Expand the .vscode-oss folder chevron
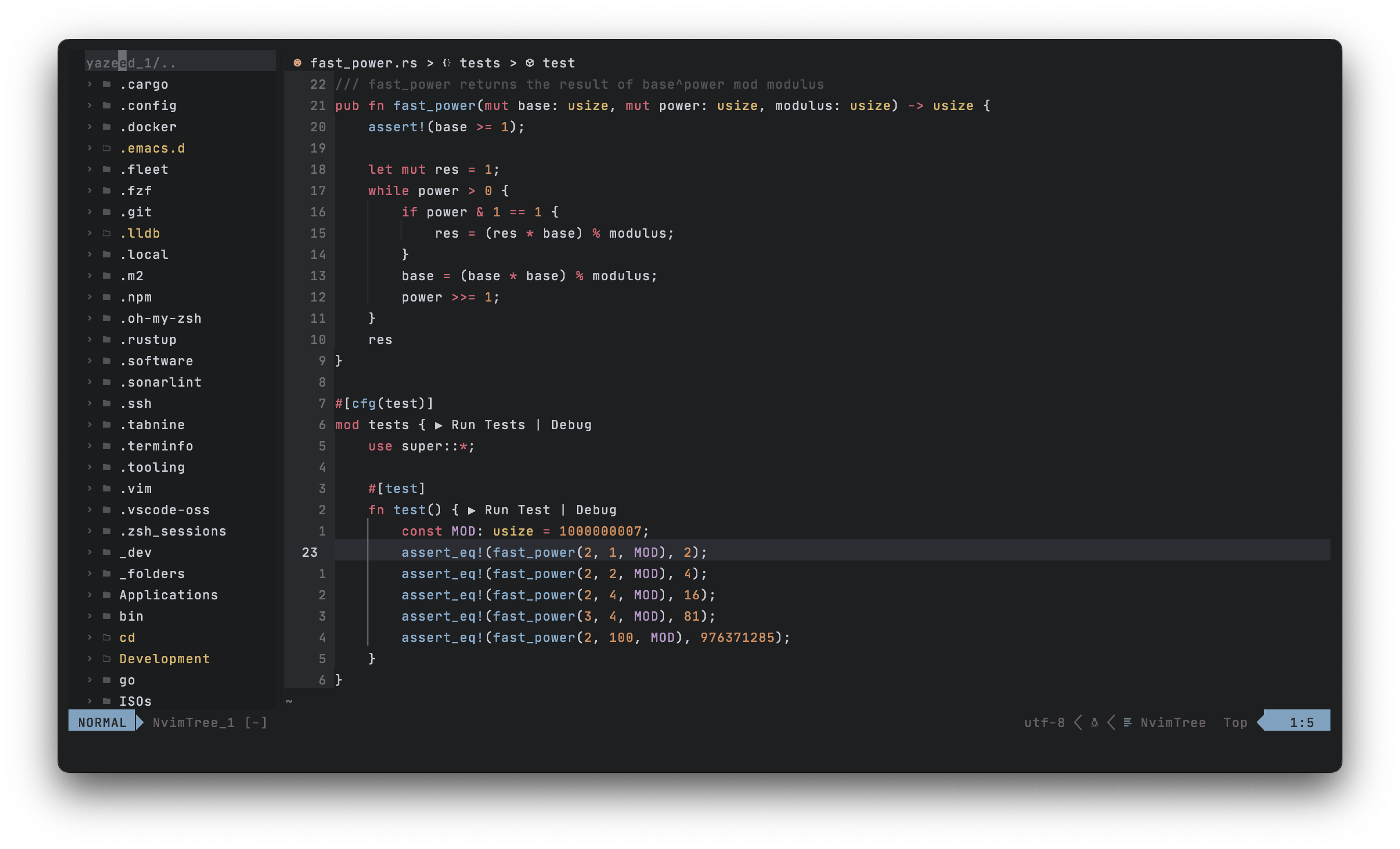 pyautogui.click(x=90, y=510)
